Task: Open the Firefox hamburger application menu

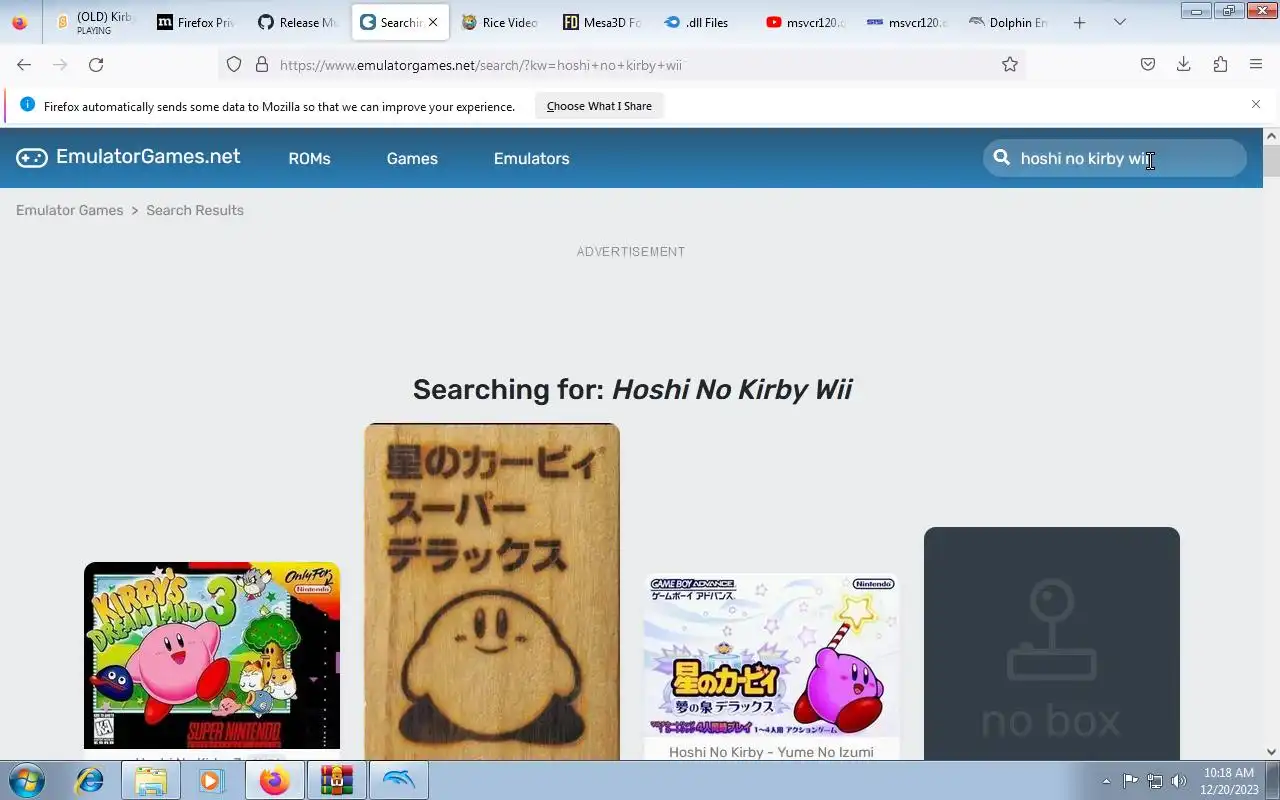Action: (1256, 64)
